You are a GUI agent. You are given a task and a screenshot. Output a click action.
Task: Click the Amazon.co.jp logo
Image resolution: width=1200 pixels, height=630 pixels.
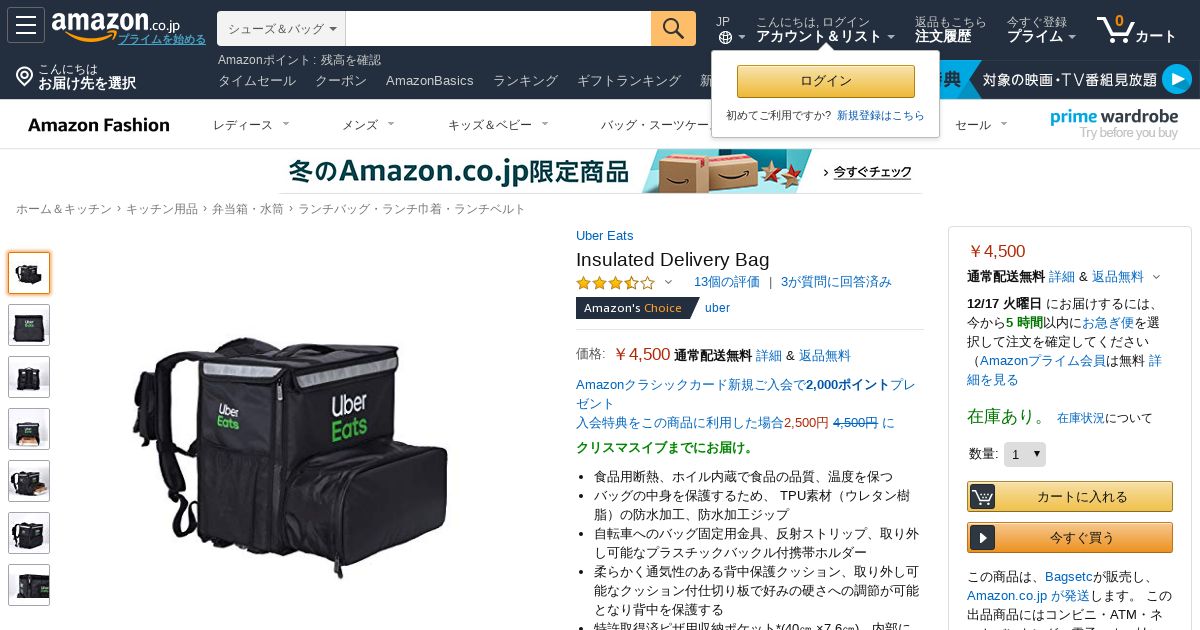tap(115, 25)
